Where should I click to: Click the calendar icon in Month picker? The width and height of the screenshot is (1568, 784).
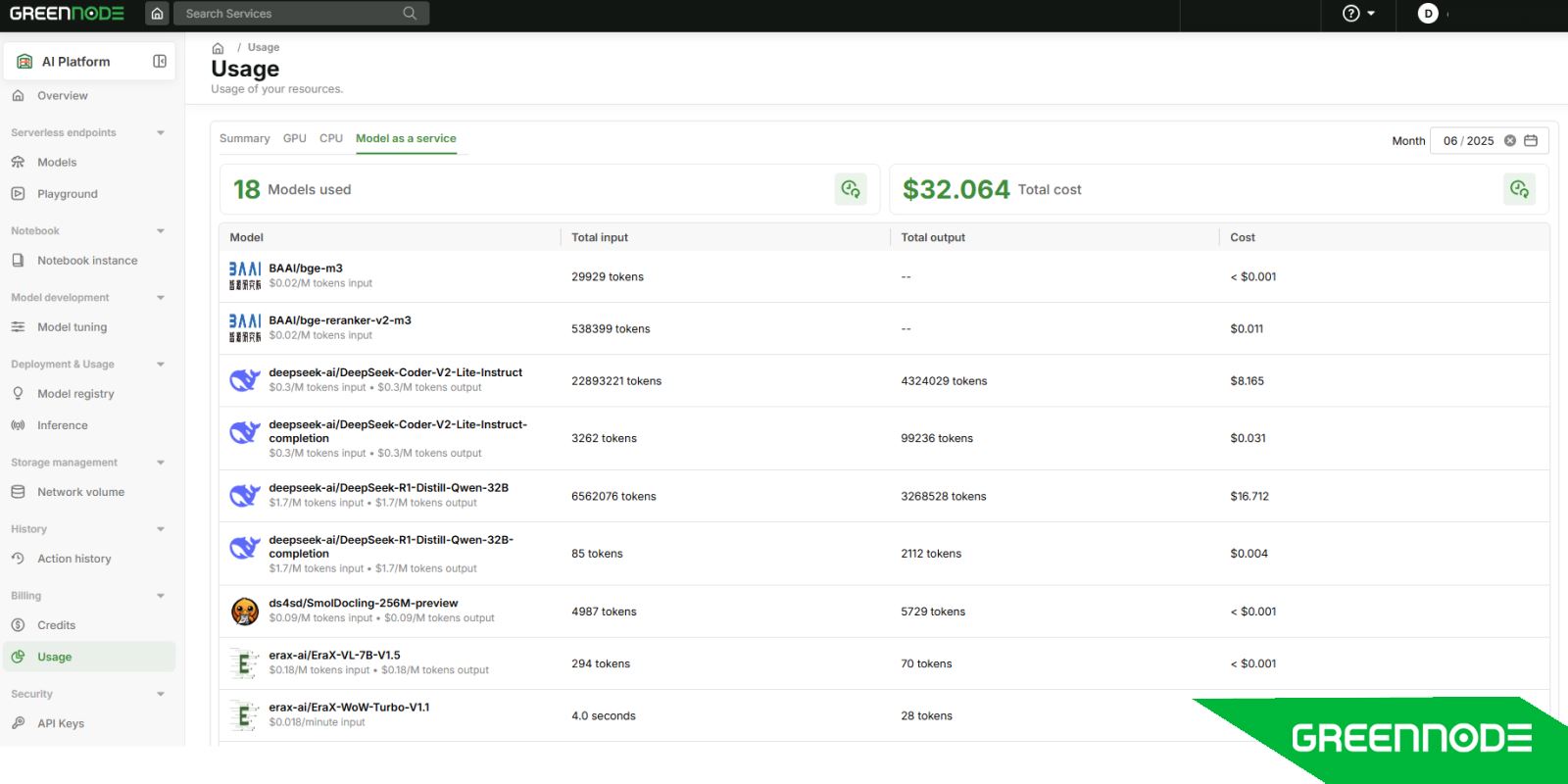[x=1531, y=141]
